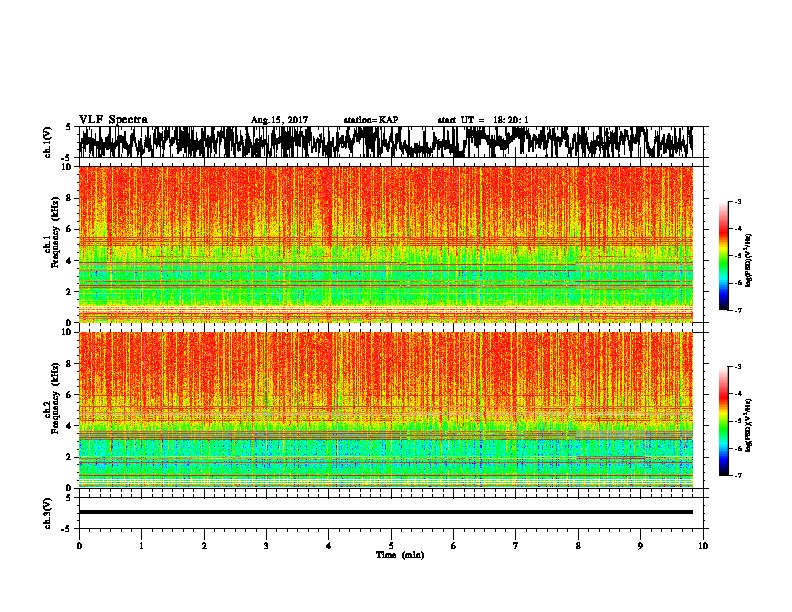Click the ch.2 frequency tick "8"
Screen dimensions: 792x612
[71, 364]
